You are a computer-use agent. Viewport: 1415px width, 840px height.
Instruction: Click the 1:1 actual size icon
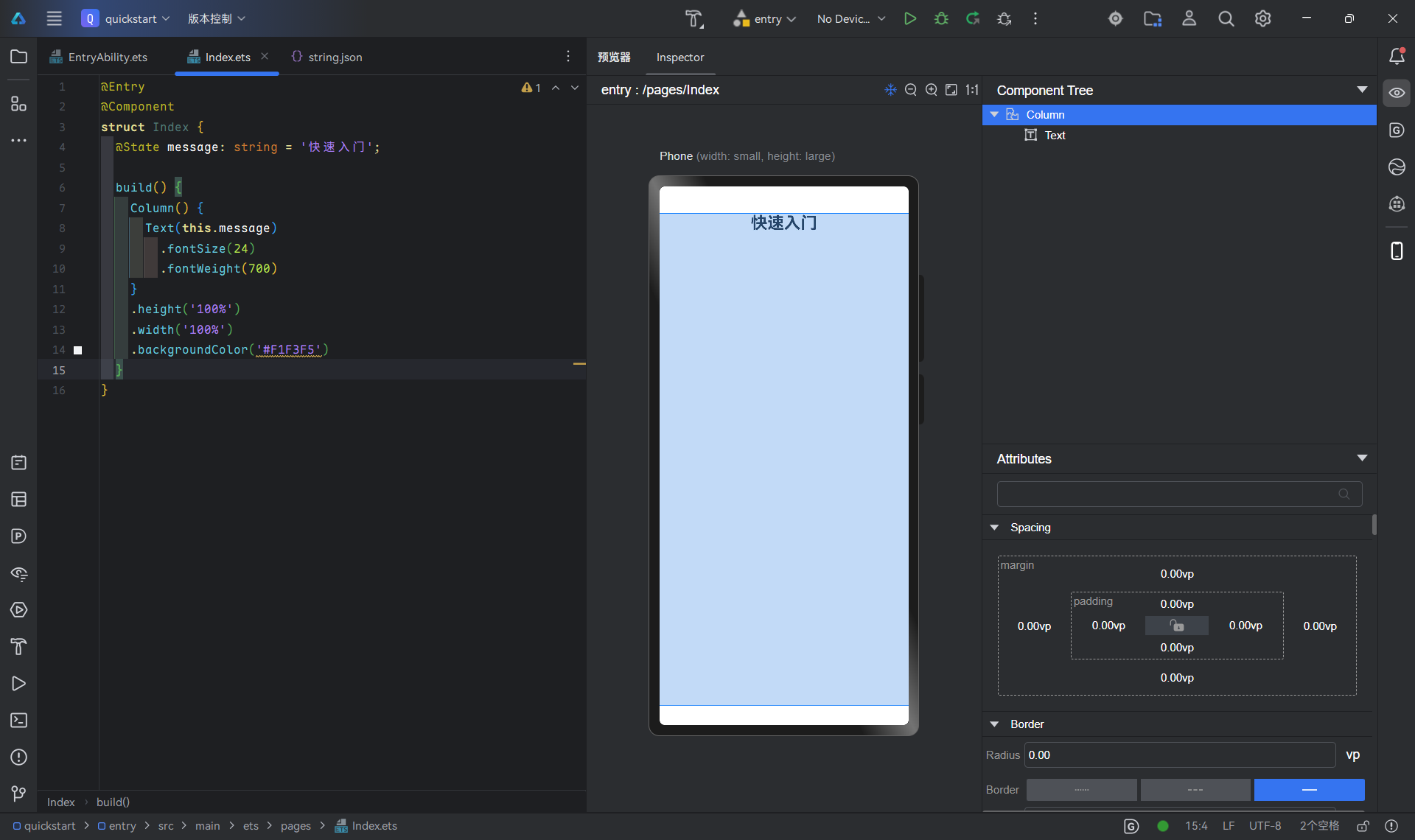point(972,90)
